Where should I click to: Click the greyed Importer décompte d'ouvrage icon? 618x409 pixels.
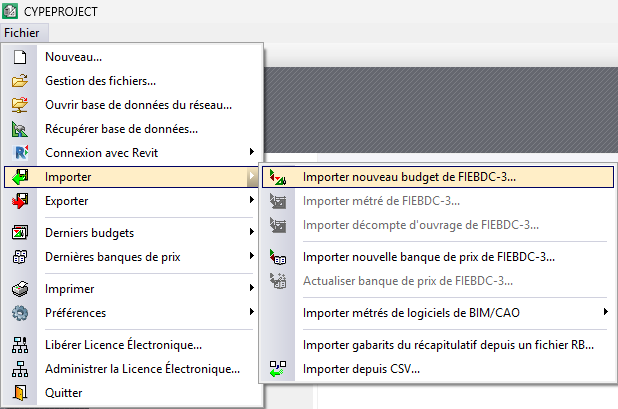click(278, 225)
